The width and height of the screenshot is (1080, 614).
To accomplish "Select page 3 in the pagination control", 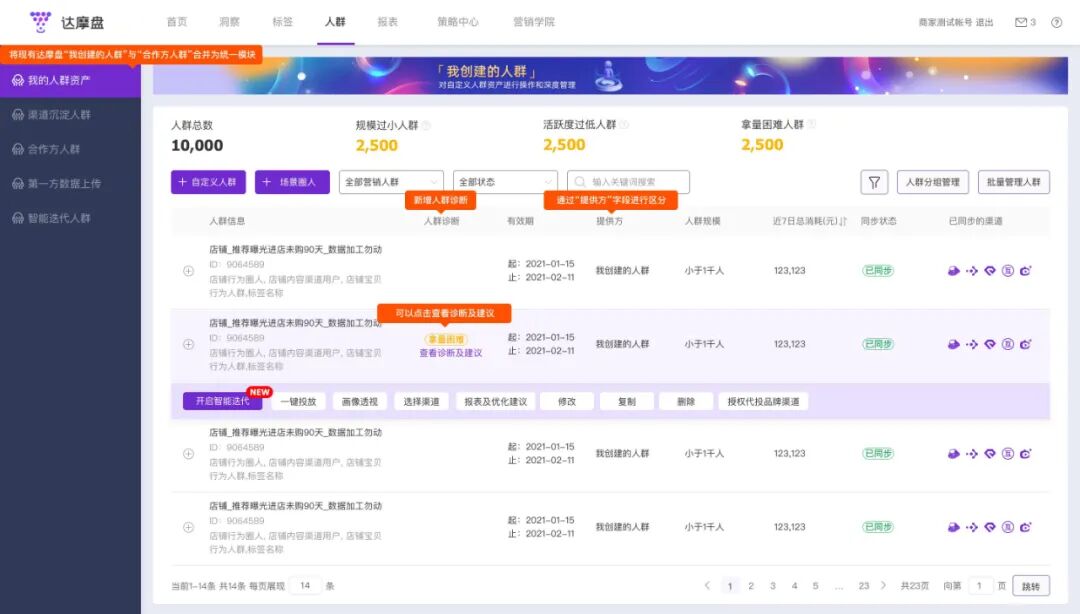I will [773, 584].
